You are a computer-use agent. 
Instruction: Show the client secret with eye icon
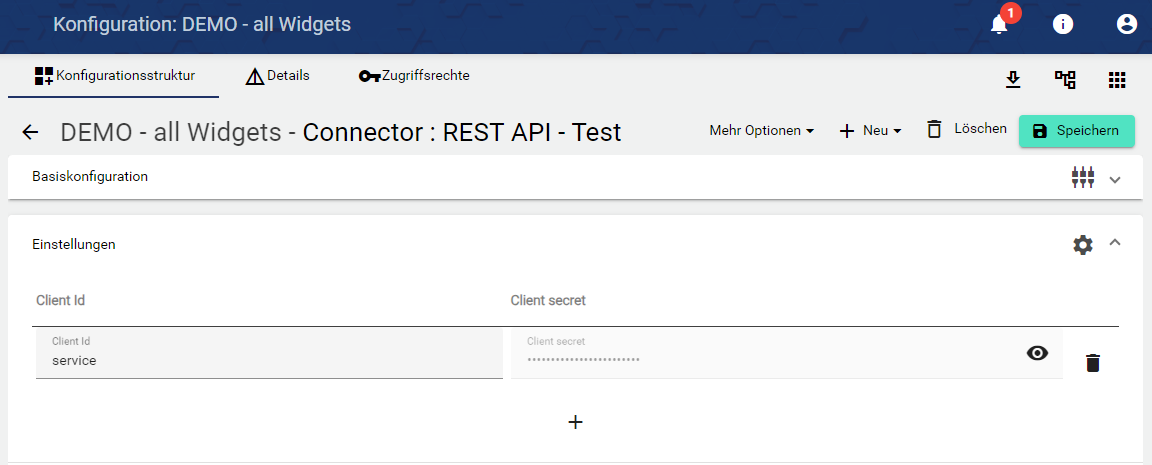point(1038,353)
